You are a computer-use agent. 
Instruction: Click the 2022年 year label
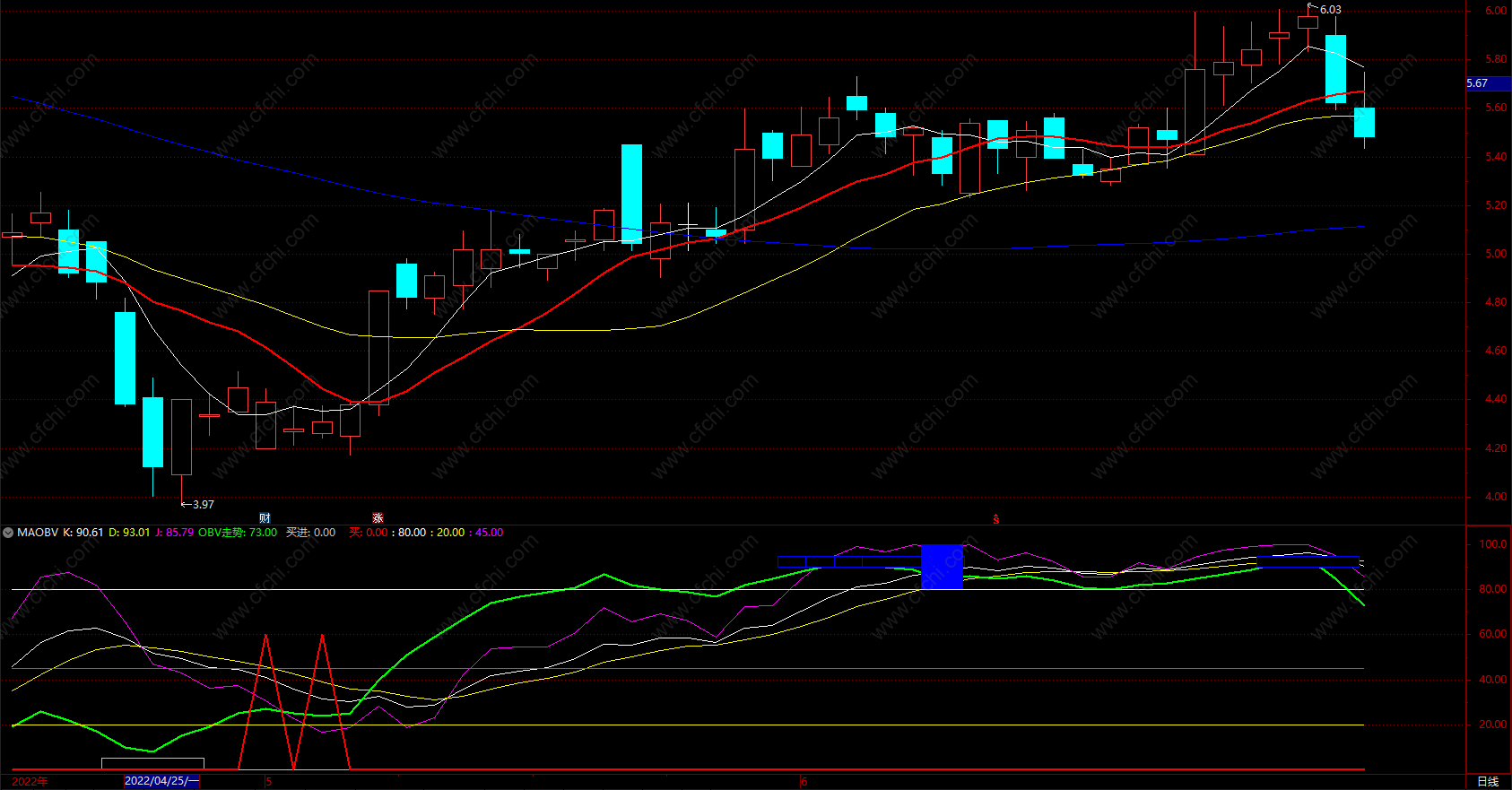coord(30,782)
